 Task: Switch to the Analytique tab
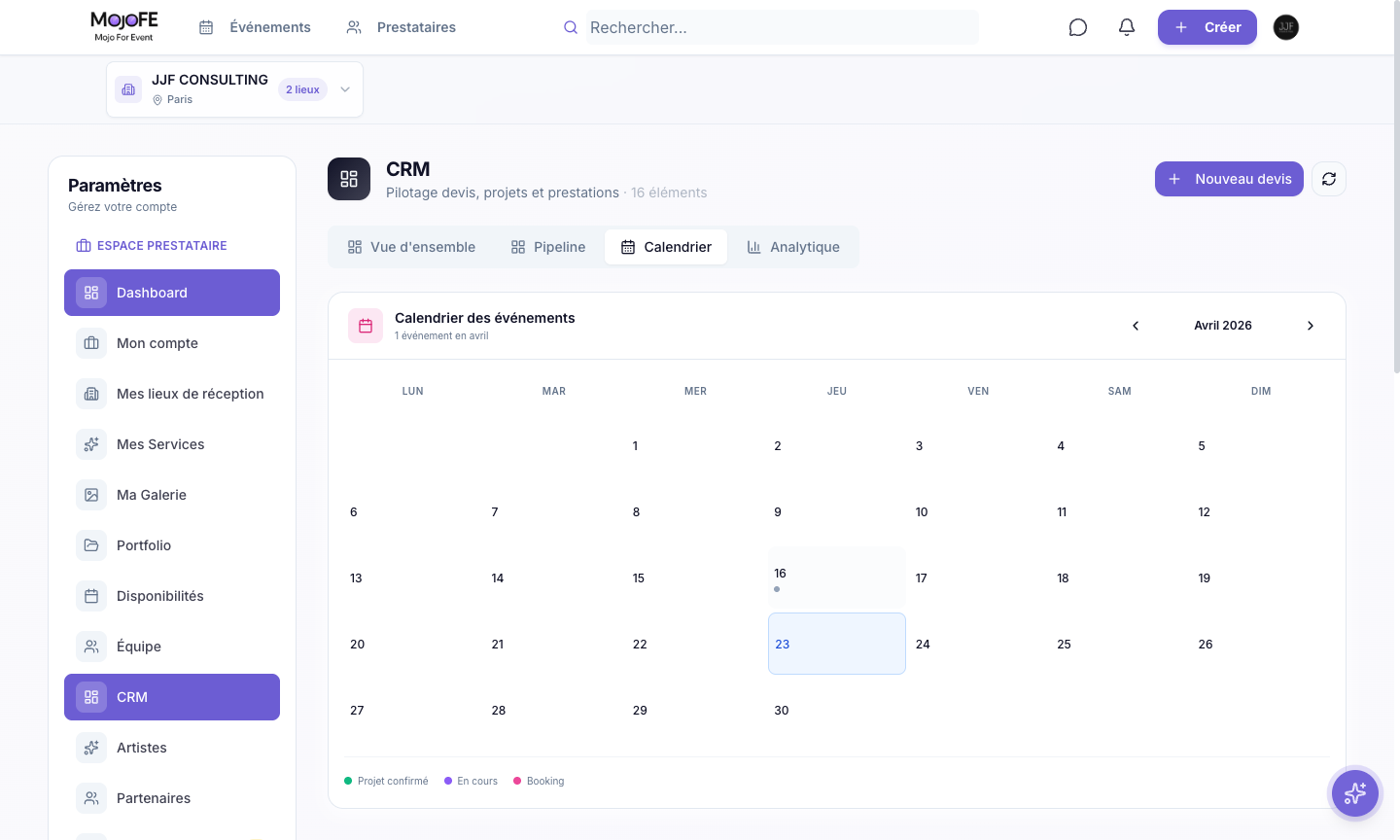pos(793,247)
